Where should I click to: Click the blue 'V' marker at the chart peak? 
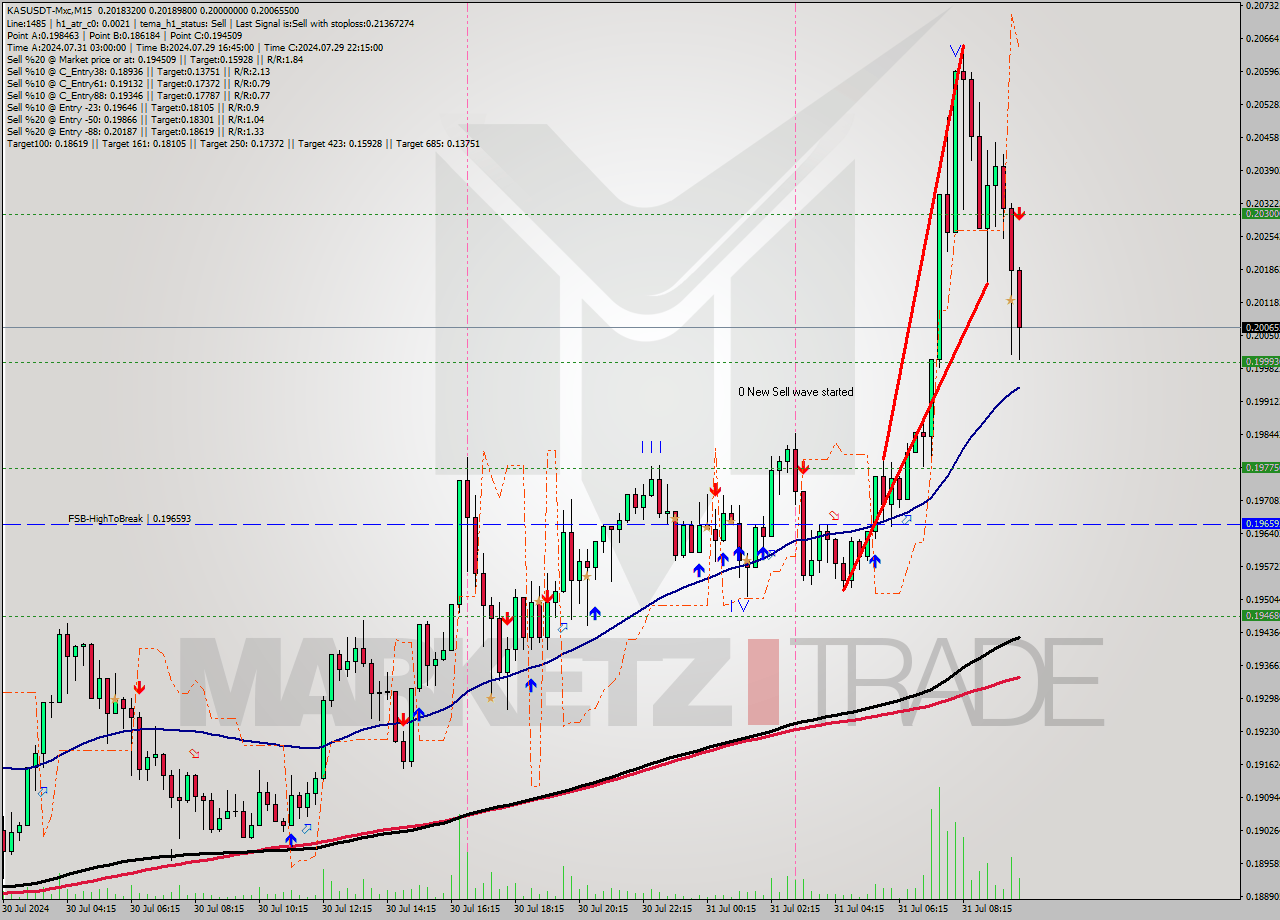(957, 51)
